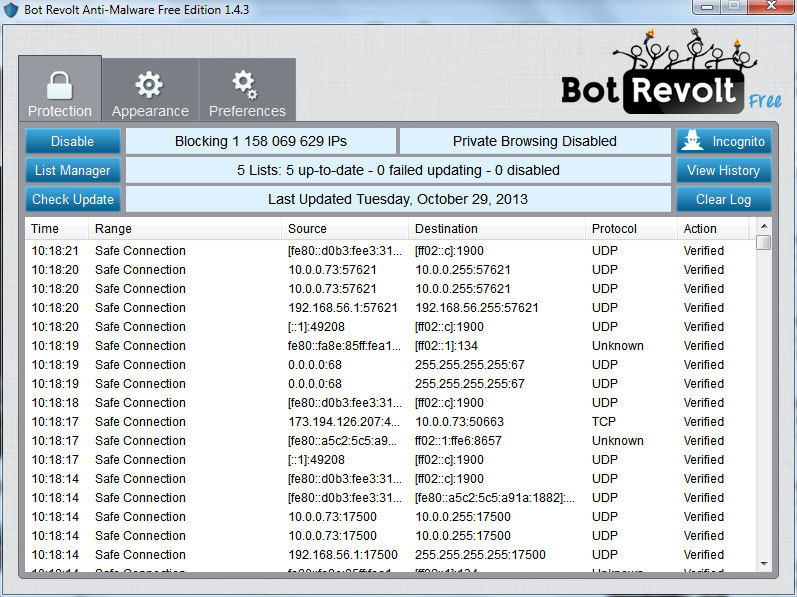Screen dimensions: 797x597
Task: Click the log scrollbar up arrow
Action: pos(763,226)
